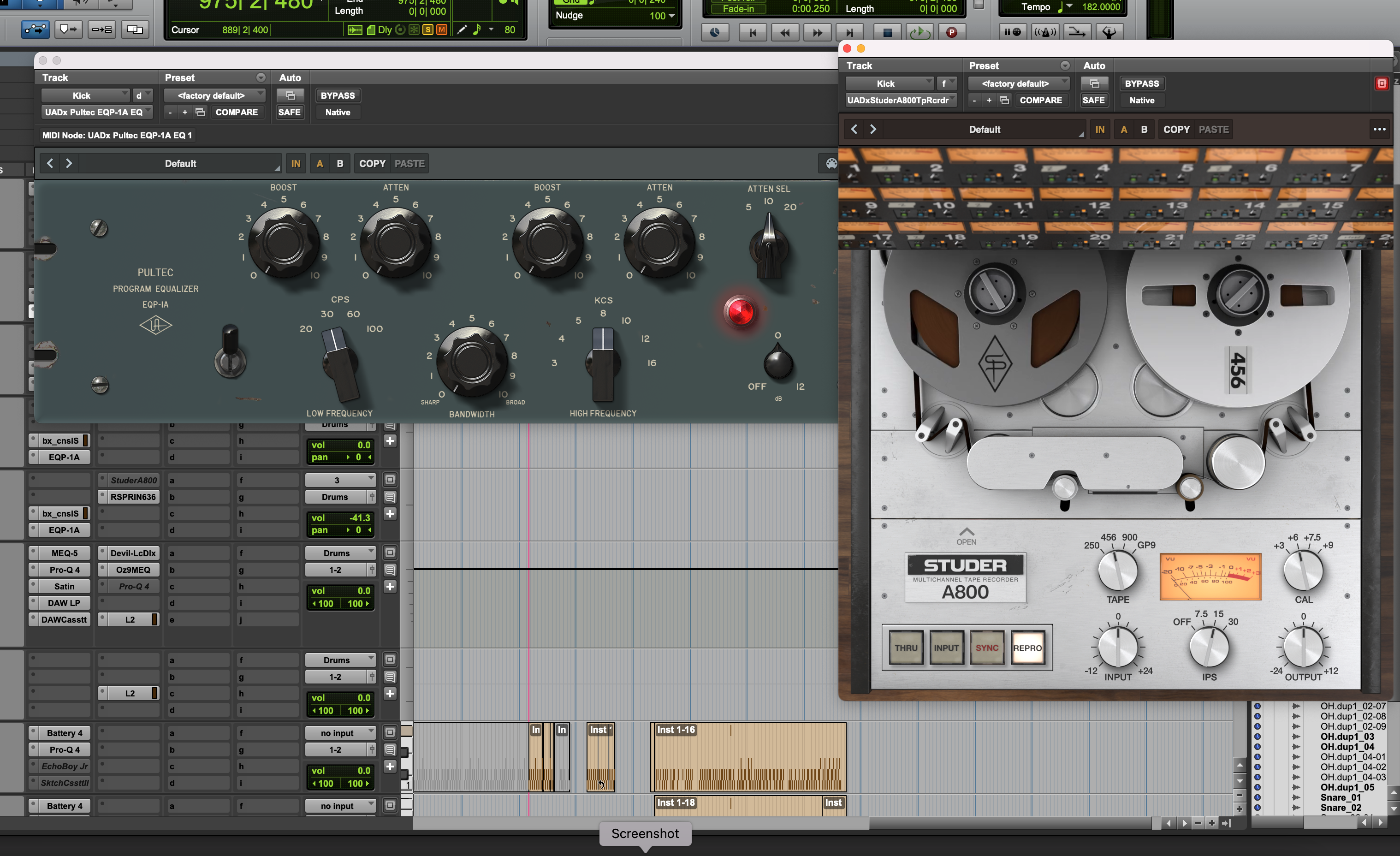The height and width of the screenshot is (856, 1400).
Task: Click the Rewind transport button
Action: [x=785, y=32]
